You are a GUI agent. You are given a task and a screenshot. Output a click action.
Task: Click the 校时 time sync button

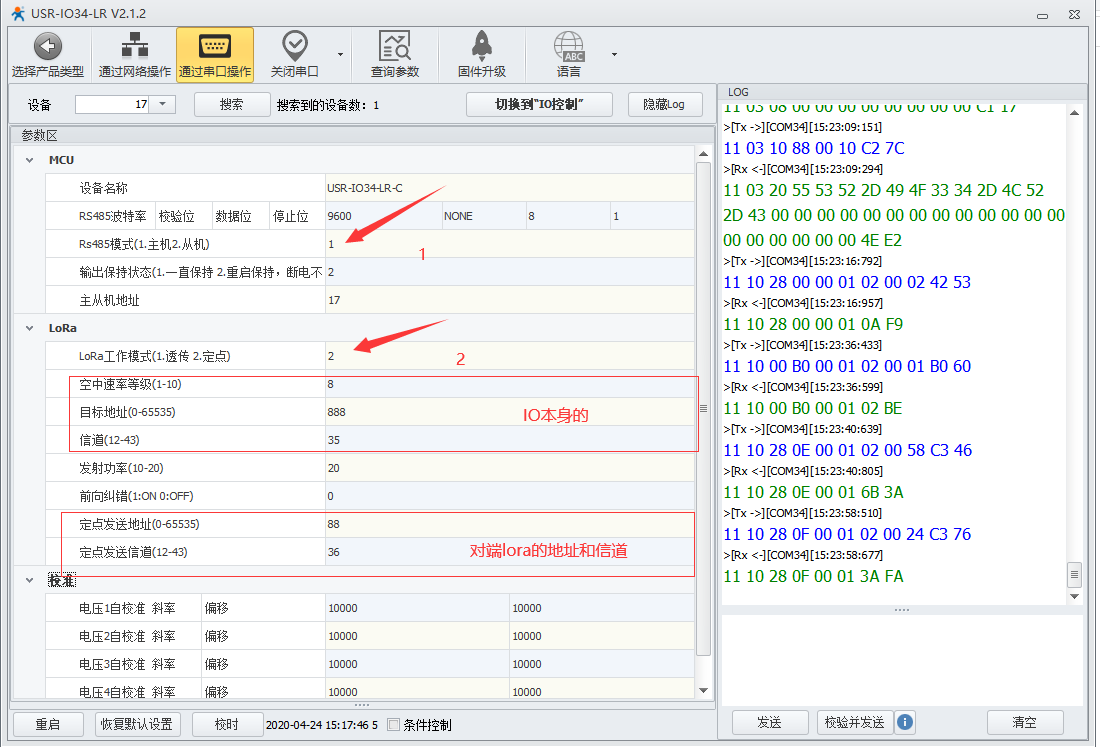(227, 725)
